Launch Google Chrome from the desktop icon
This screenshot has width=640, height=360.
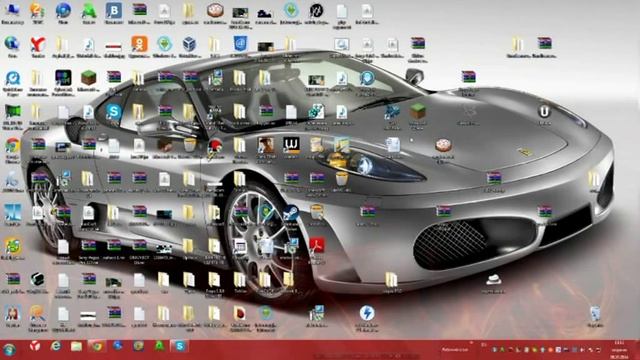click(12, 146)
